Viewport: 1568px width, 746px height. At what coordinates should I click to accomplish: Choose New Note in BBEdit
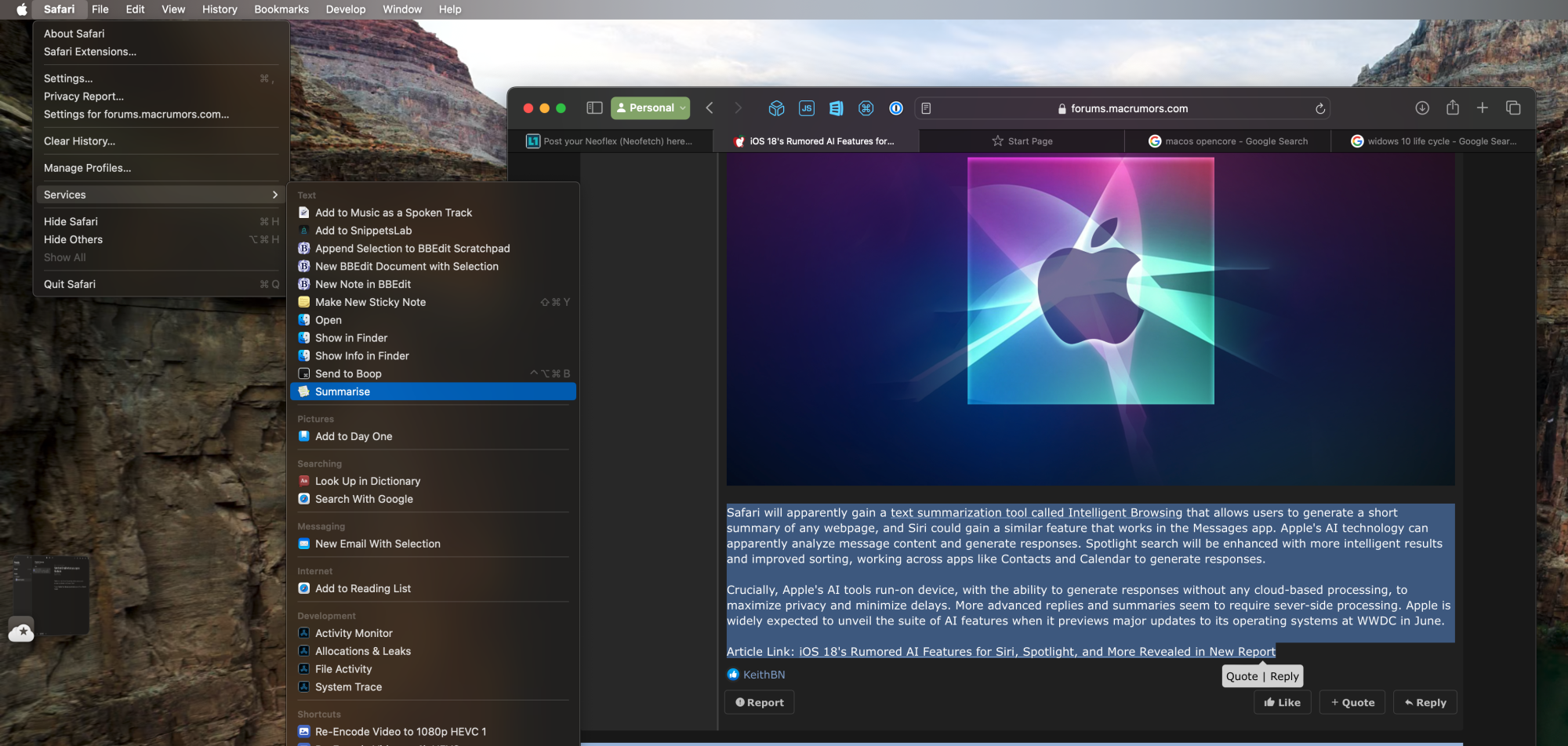click(434, 285)
